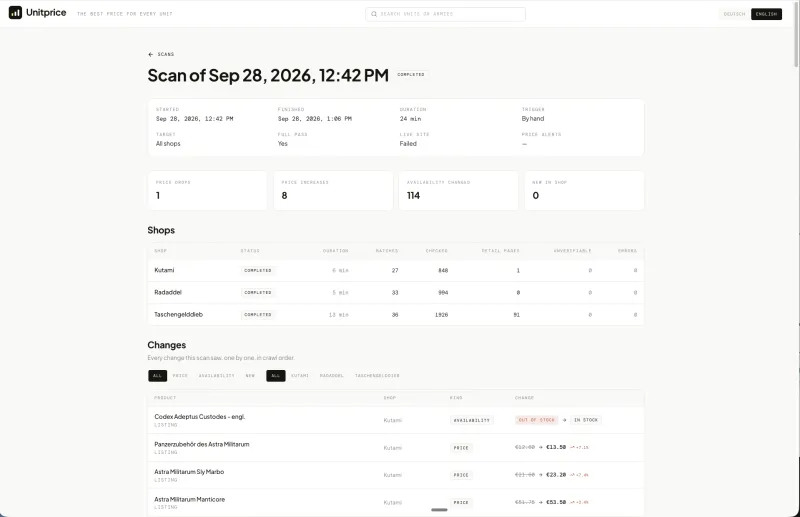Click the Duration column header

[335, 251]
